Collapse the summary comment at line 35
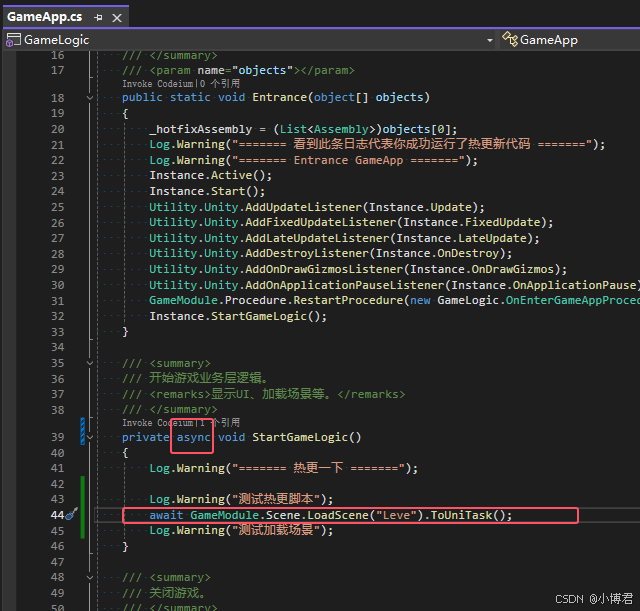Image resolution: width=640 pixels, height=611 pixels. (x=90, y=363)
